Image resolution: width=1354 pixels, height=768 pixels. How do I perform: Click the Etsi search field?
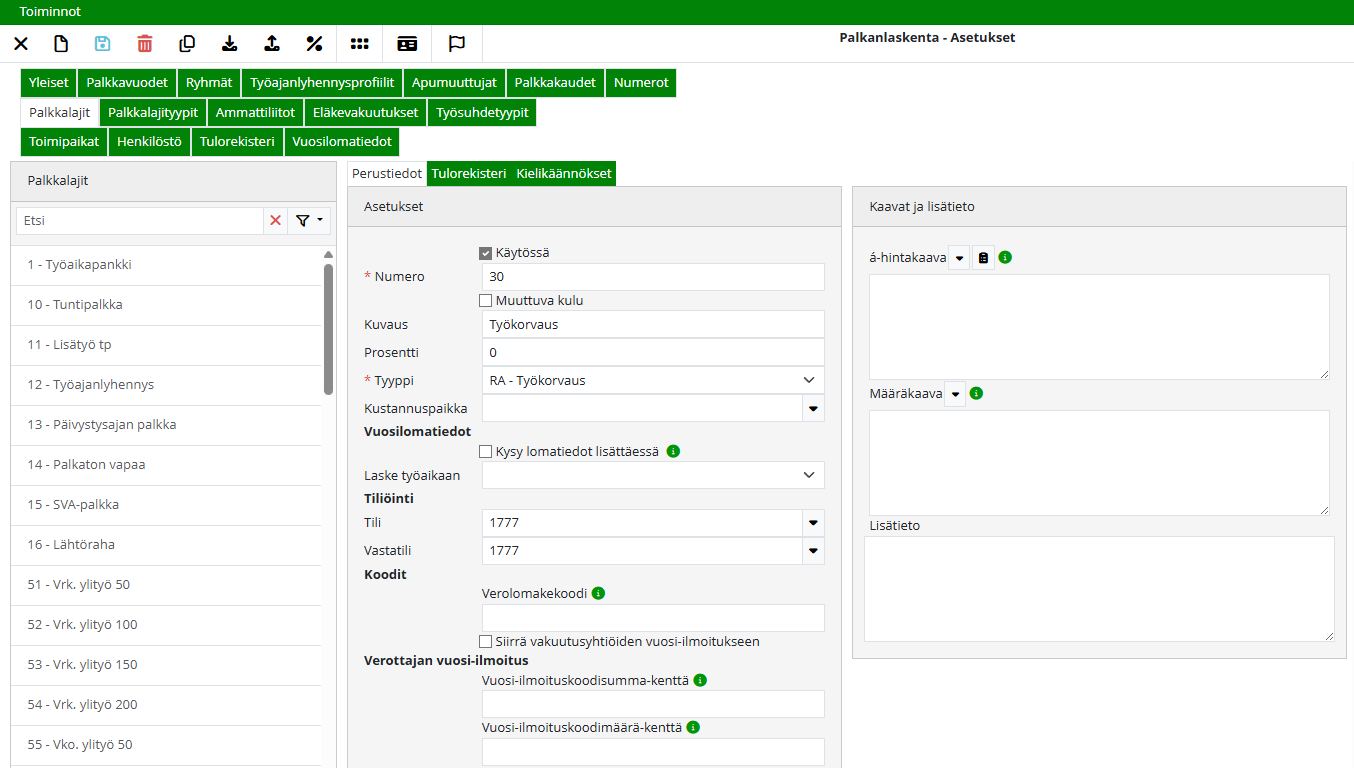click(x=140, y=221)
